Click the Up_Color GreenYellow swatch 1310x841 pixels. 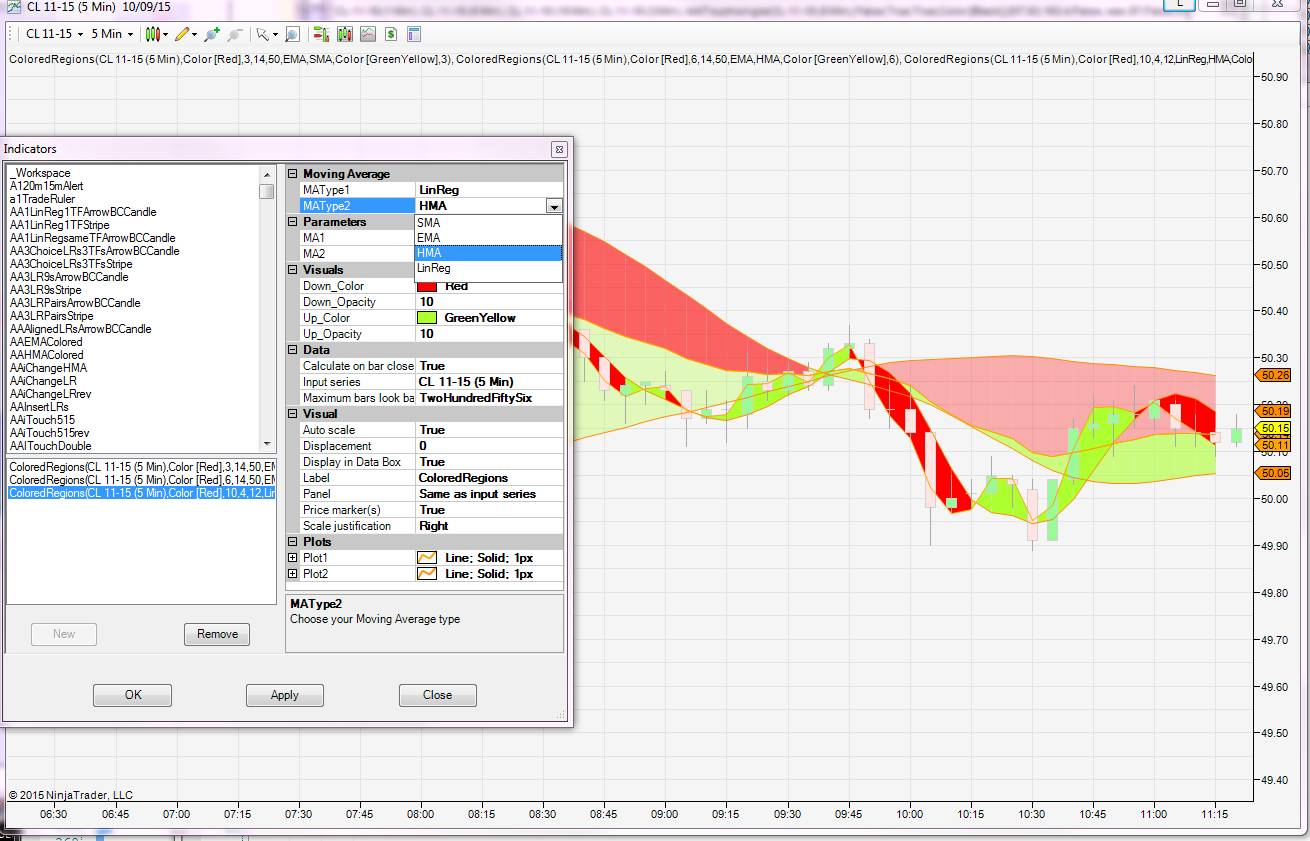427,318
